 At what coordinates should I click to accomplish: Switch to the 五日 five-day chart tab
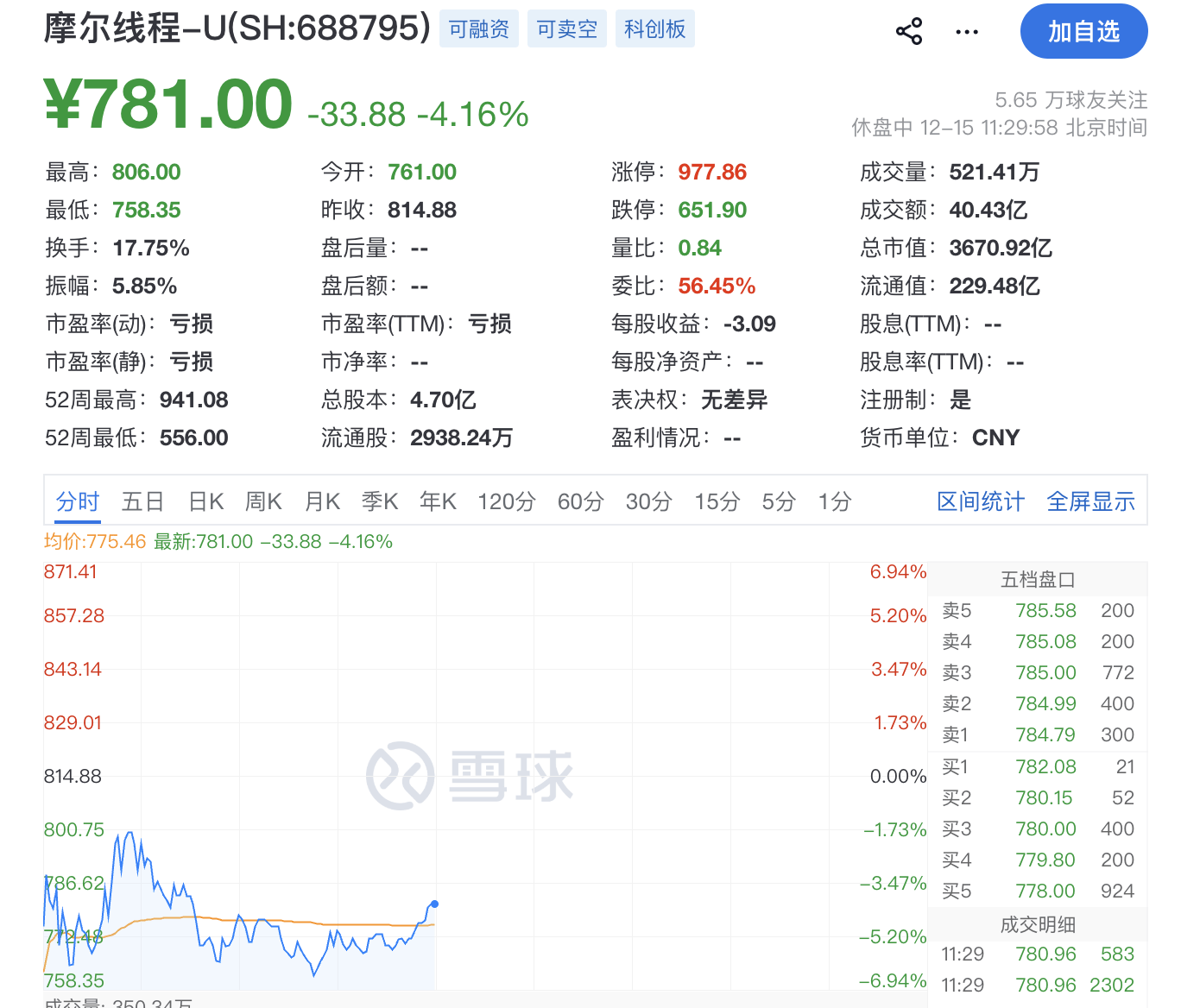[142, 501]
